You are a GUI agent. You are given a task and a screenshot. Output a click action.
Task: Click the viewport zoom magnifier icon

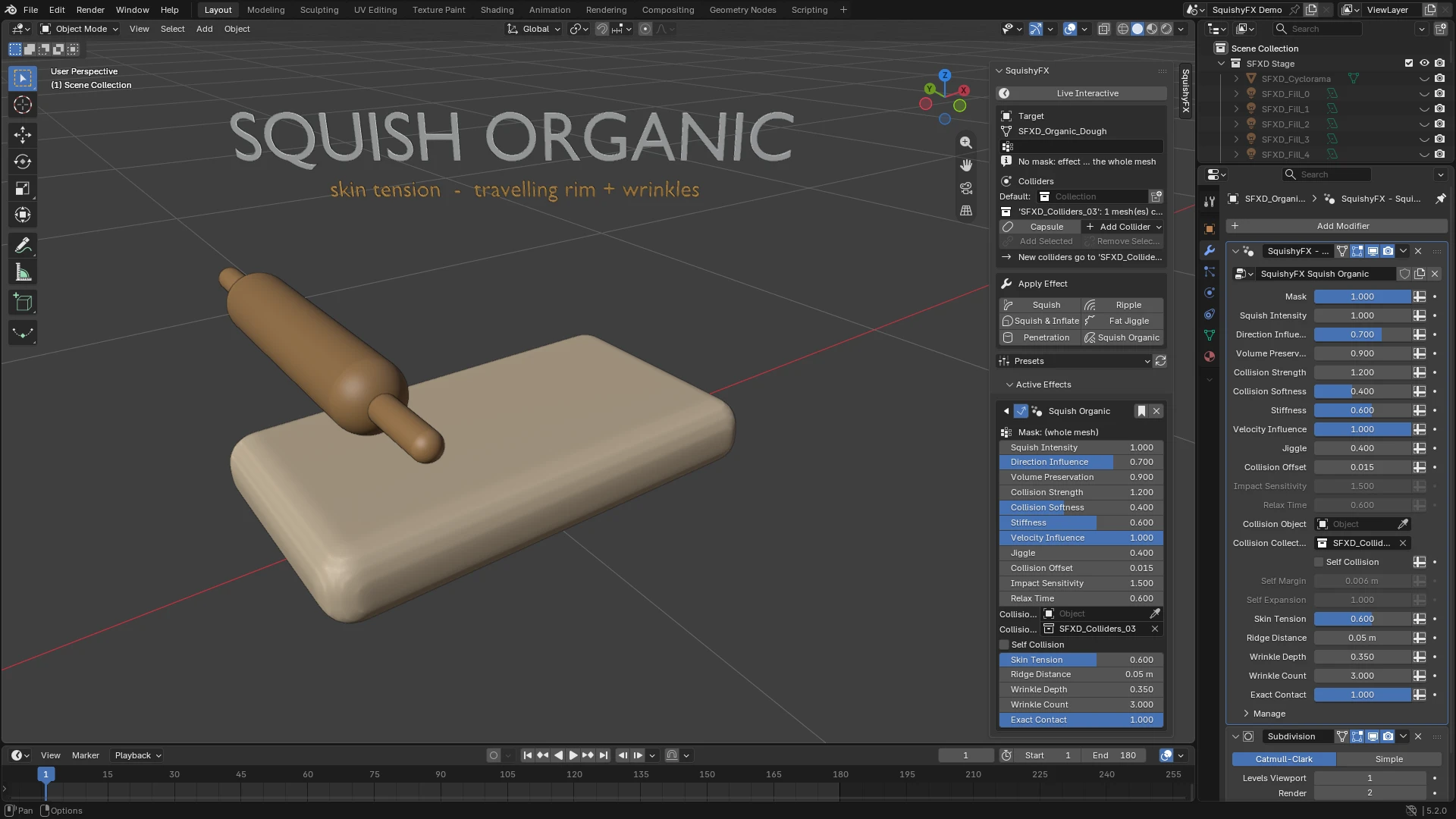965,143
